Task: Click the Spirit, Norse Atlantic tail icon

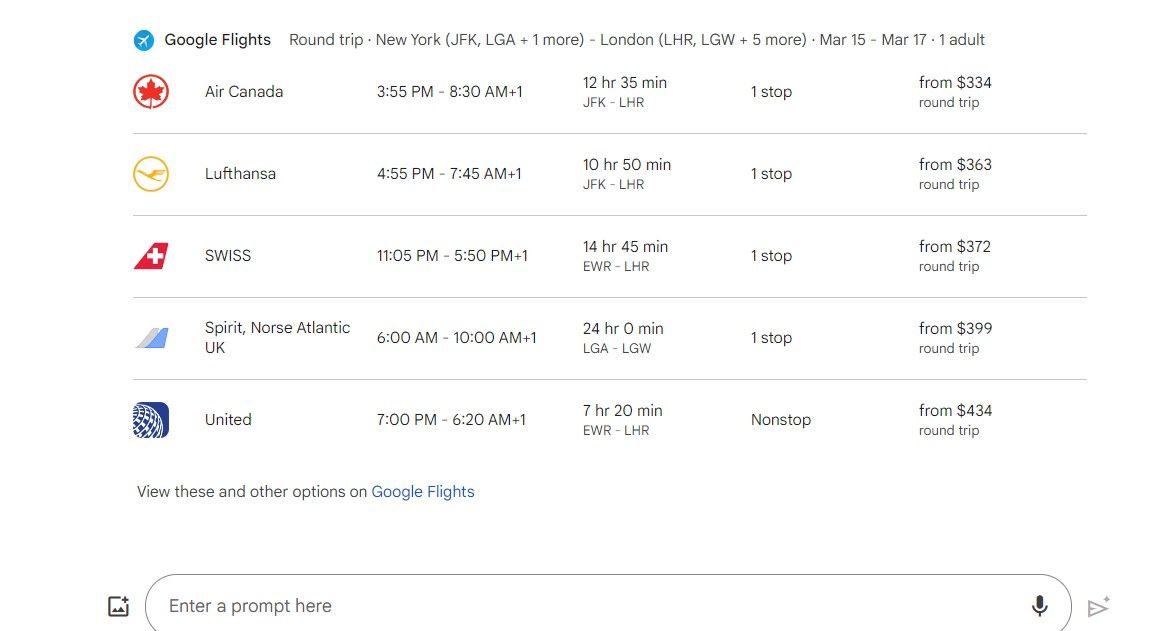Action: click(151, 338)
